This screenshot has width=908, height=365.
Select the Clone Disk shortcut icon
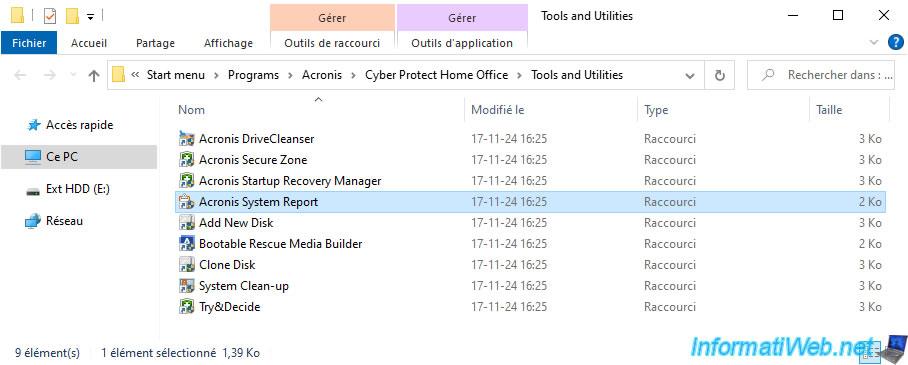(186, 265)
